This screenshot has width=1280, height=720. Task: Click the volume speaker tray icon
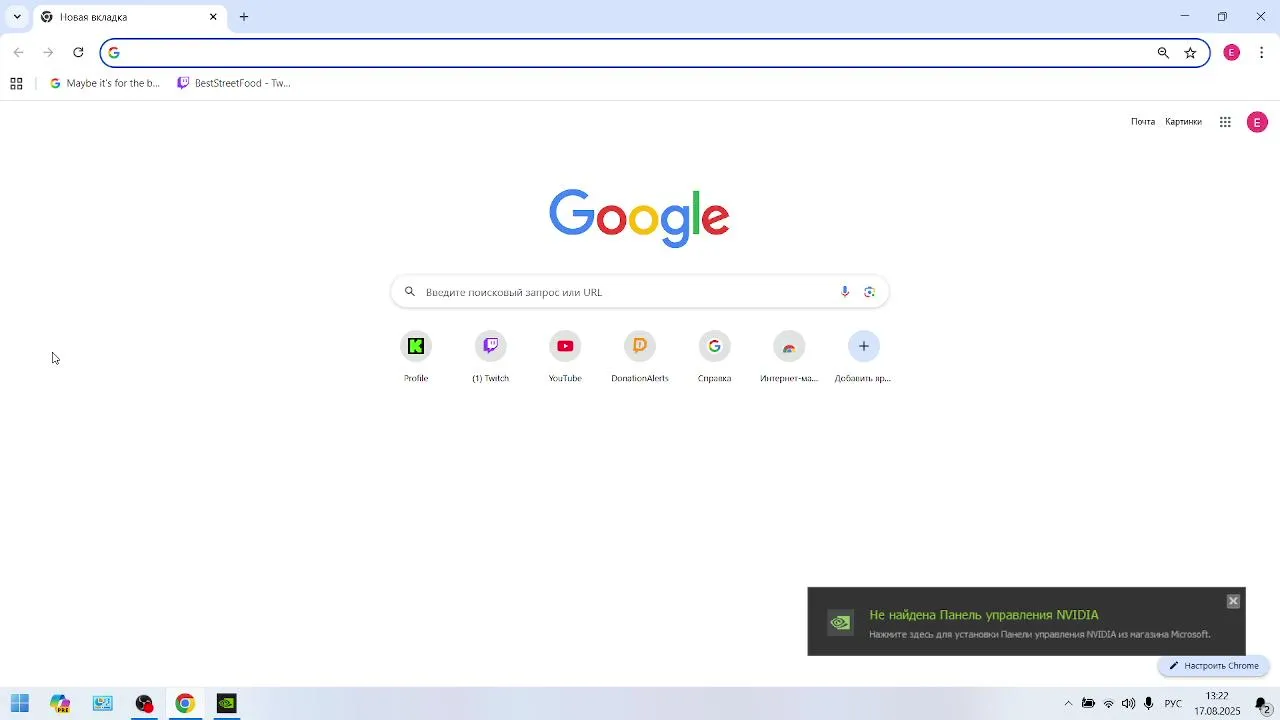[1128, 704]
